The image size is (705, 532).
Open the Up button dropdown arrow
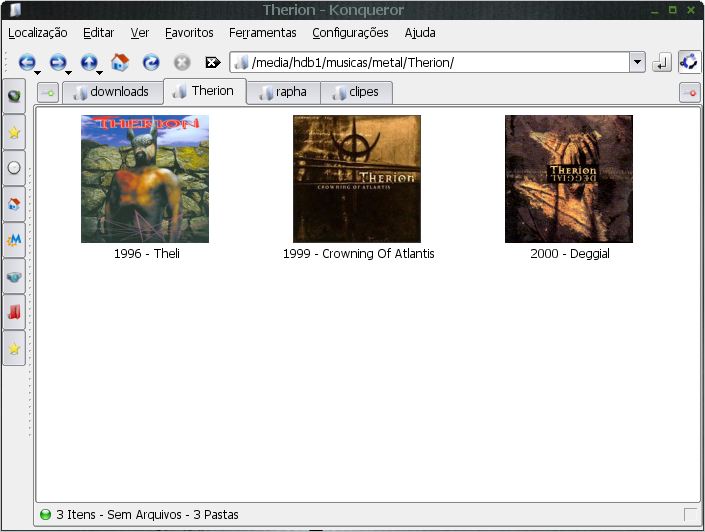click(99, 73)
